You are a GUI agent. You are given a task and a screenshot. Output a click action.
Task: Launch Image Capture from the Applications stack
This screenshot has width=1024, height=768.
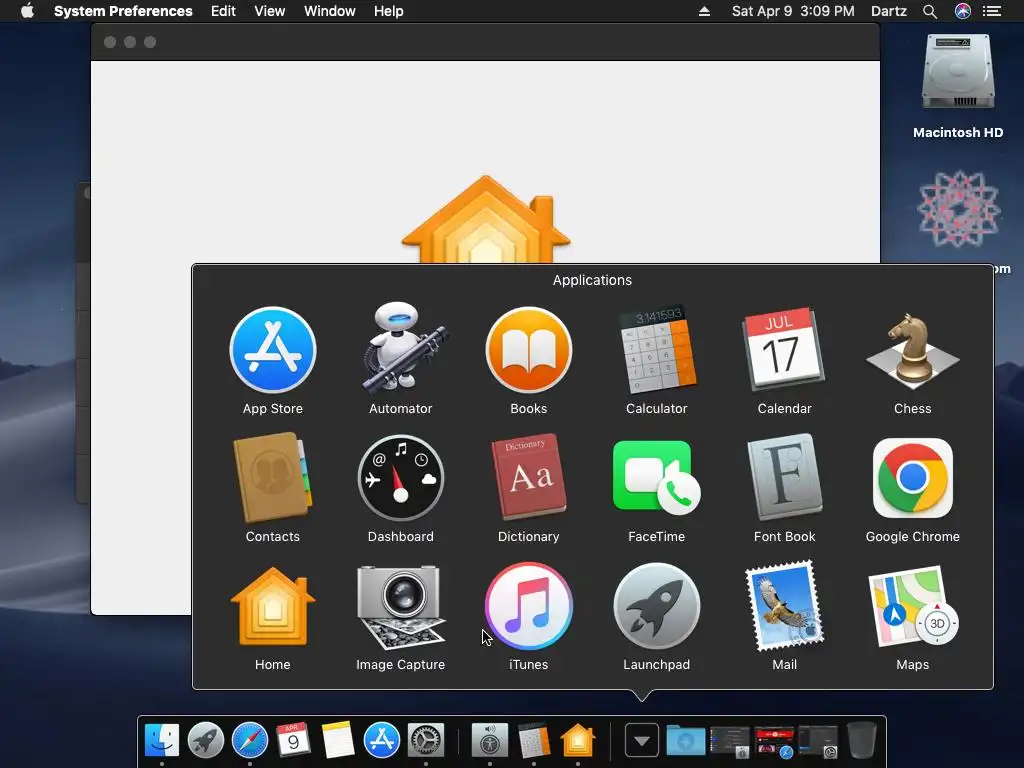[400, 607]
